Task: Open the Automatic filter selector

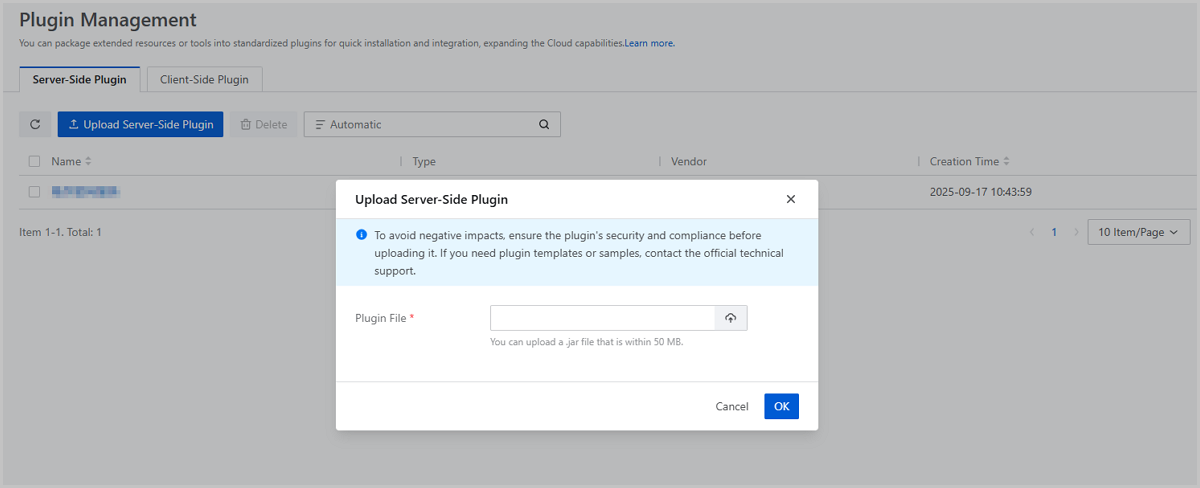Action: coord(420,125)
